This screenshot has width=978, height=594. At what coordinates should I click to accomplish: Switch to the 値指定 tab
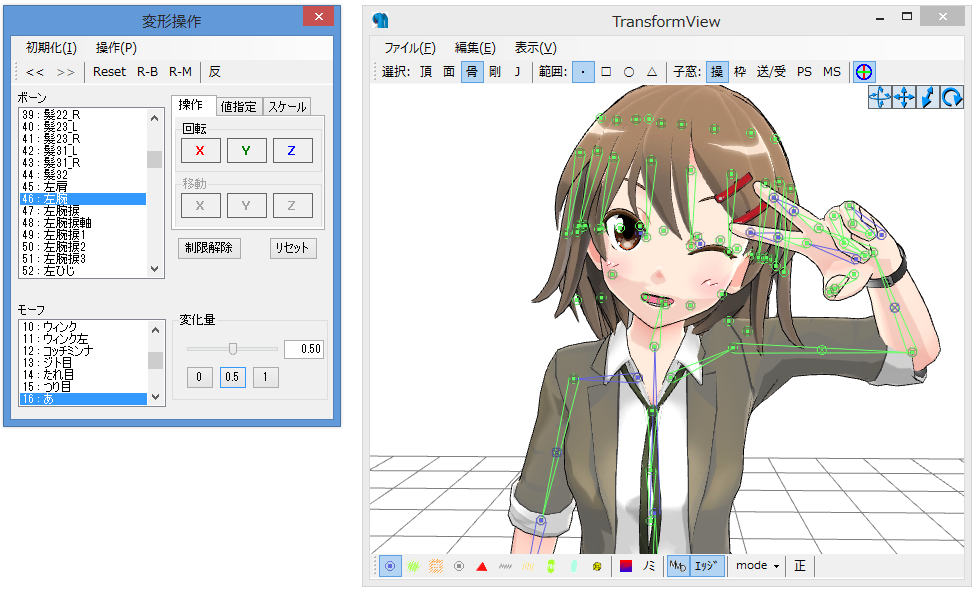coord(238,106)
